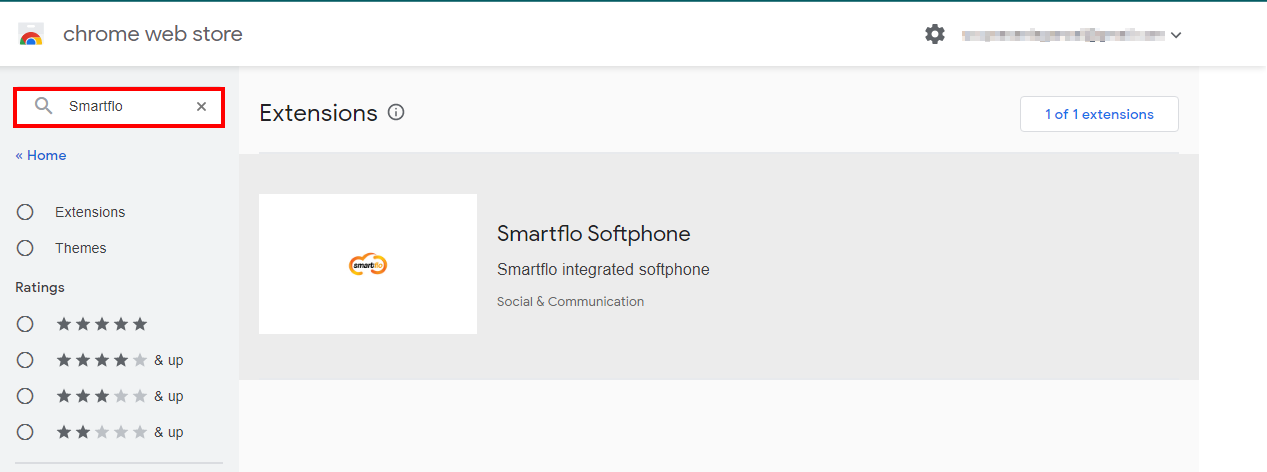Click the blurred account email address
1267x472 pixels.
pyautogui.click(x=1063, y=35)
